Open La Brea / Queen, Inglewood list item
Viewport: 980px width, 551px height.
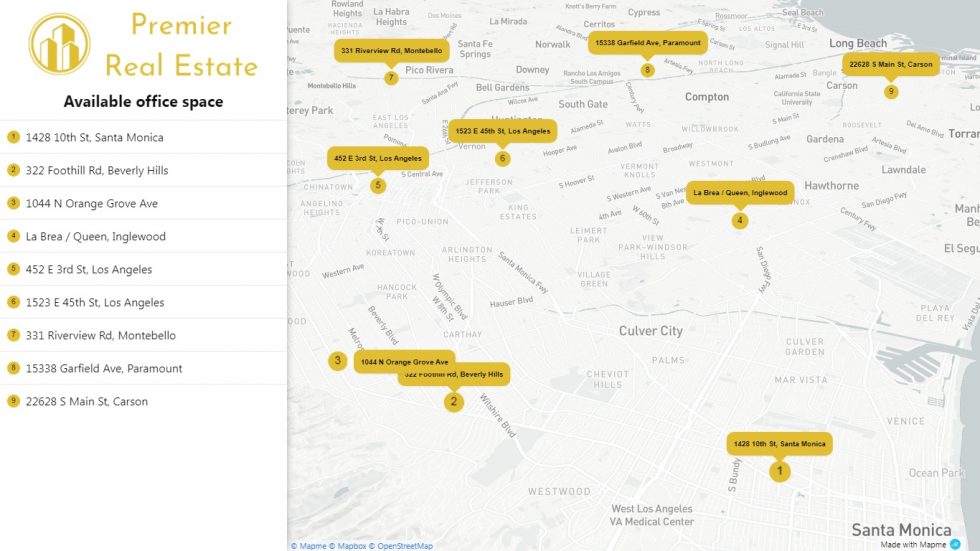(96, 236)
